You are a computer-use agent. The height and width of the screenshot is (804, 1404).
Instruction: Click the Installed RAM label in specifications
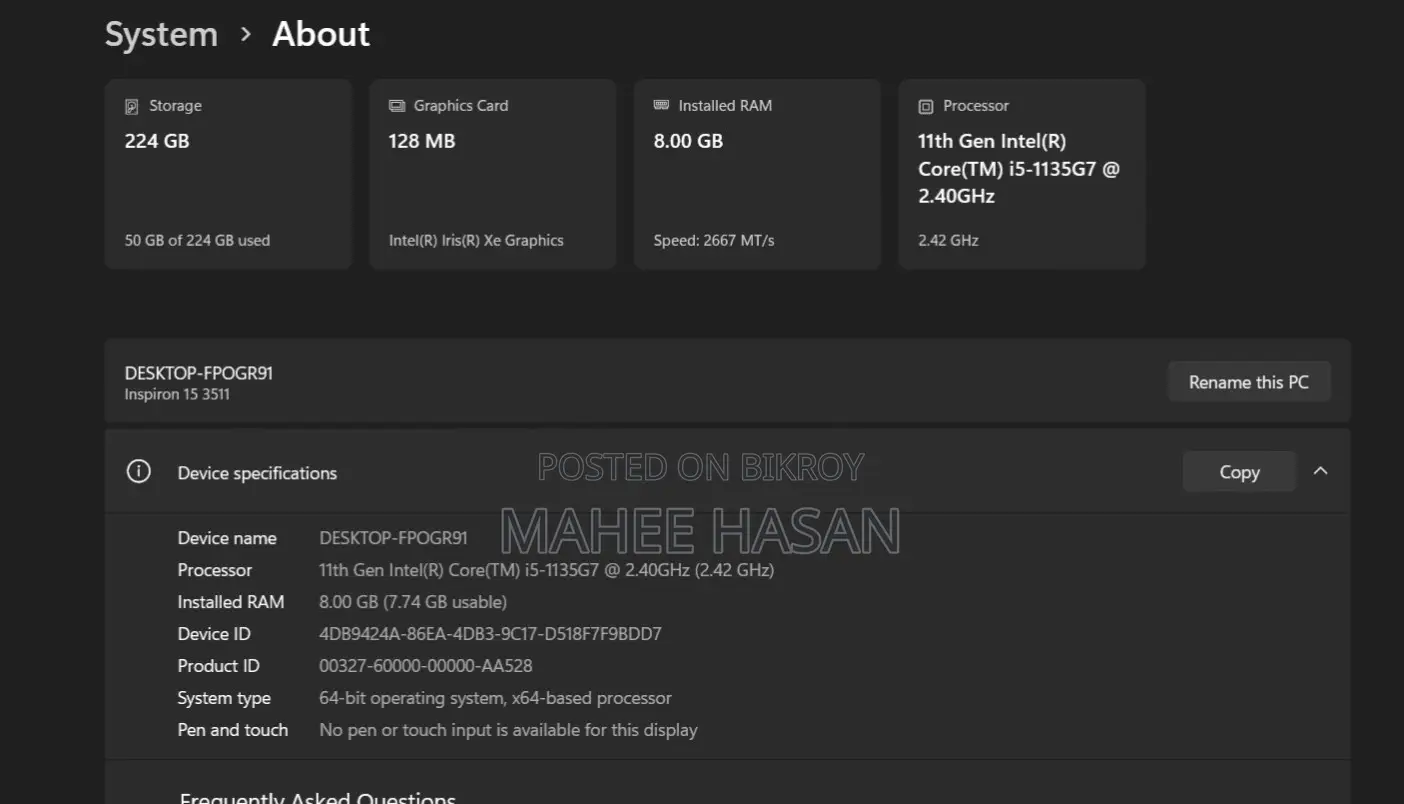(x=231, y=602)
